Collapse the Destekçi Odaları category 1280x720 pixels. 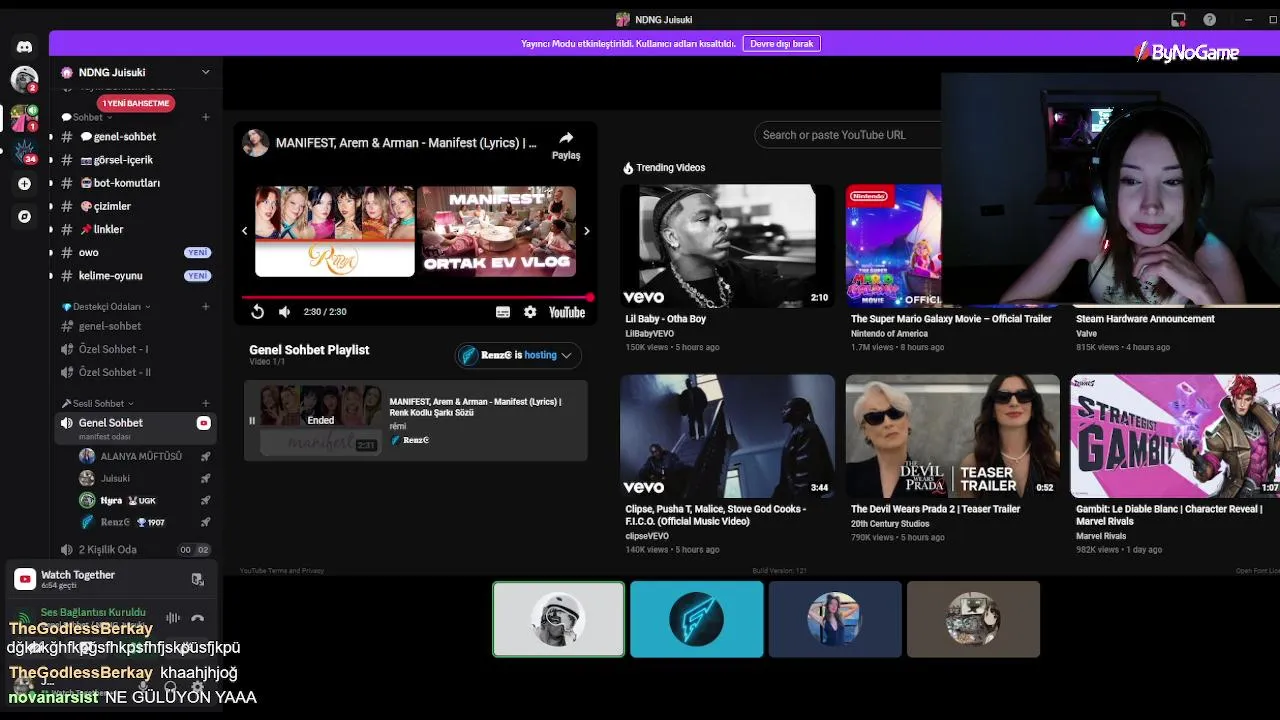pos(106,306)
